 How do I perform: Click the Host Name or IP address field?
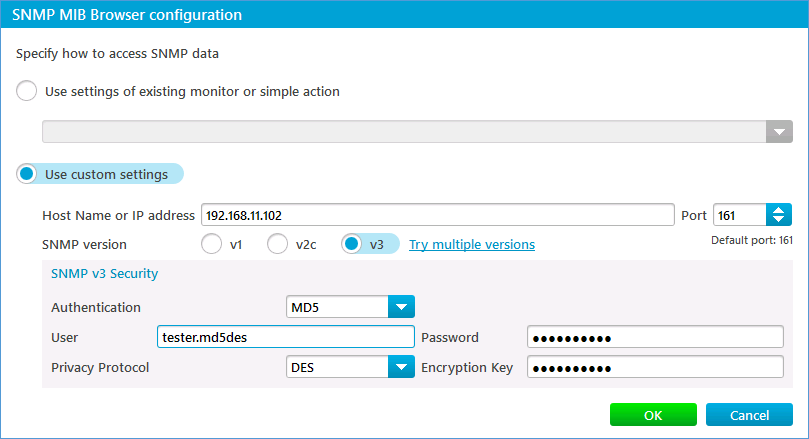pos(438,215)
